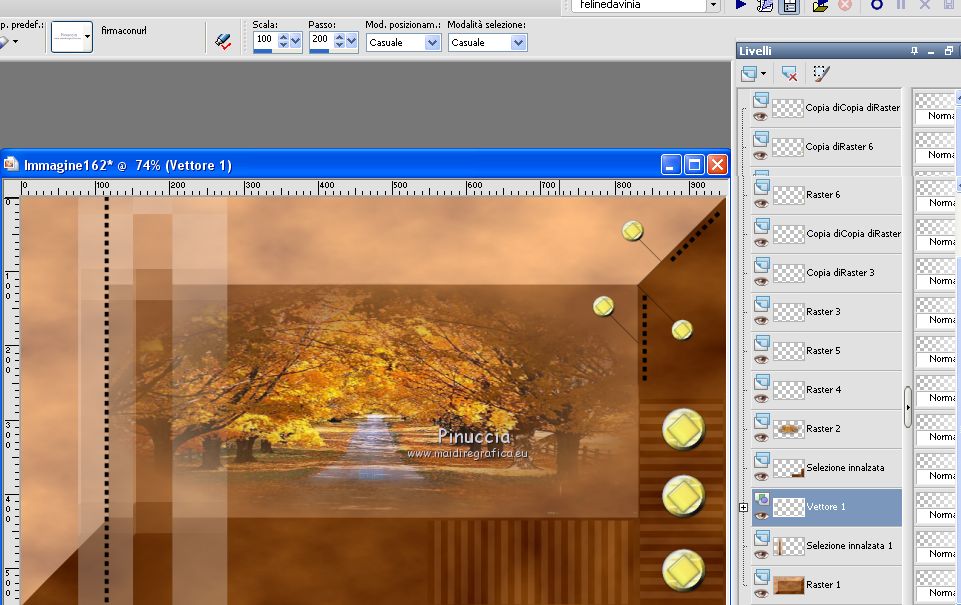
Task: Hide the Raster 6 layer
Action: [x=761, y=202]
